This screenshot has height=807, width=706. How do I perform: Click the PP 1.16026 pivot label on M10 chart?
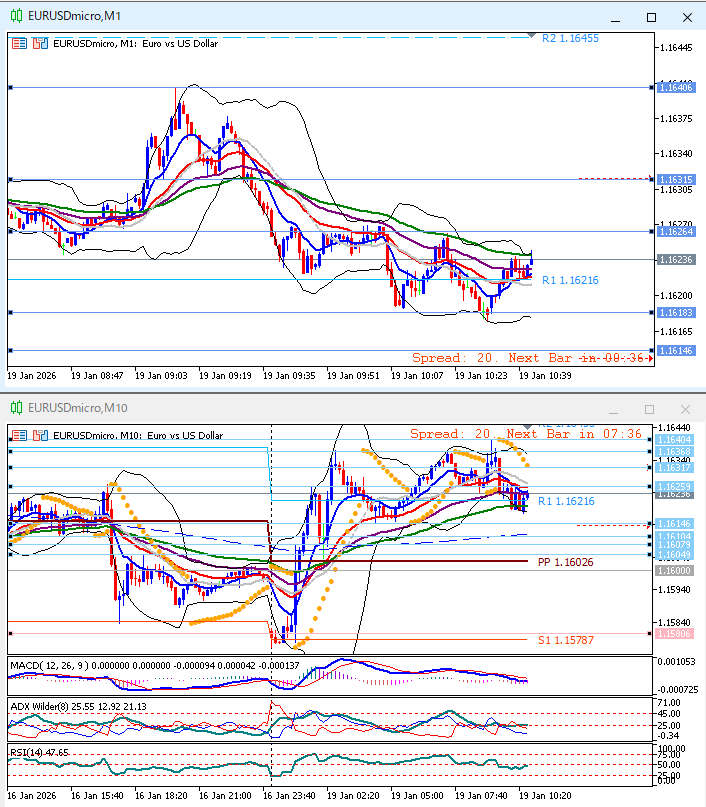pyautogui.click(x=565, y=563)
